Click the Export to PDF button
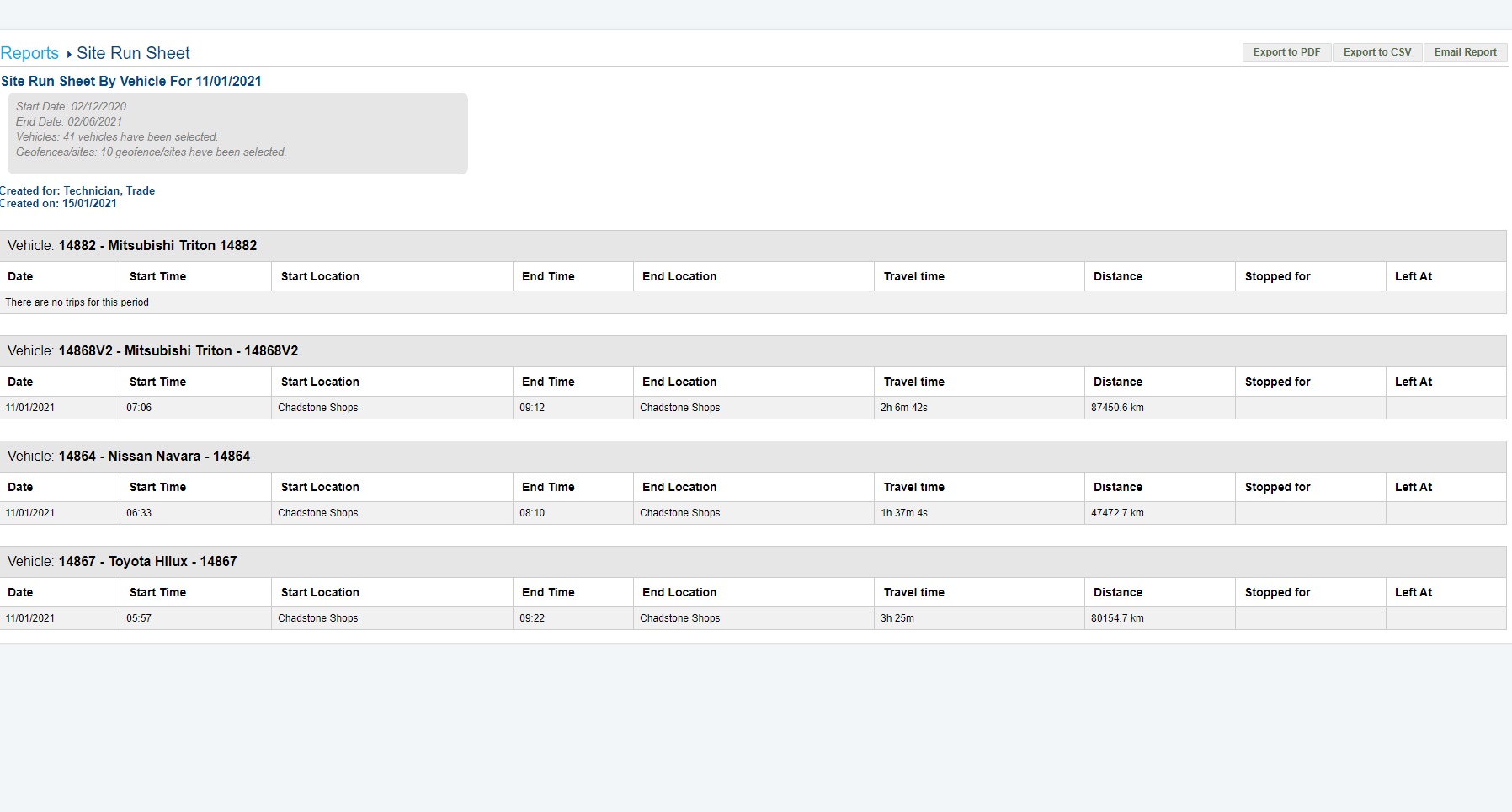 pyautogui.click(x=1286, y=52)
